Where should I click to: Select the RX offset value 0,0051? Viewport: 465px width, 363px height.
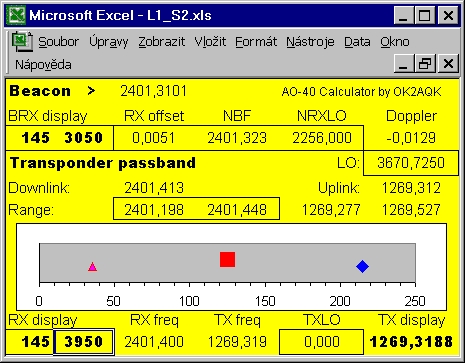click(x=154, y=138)
